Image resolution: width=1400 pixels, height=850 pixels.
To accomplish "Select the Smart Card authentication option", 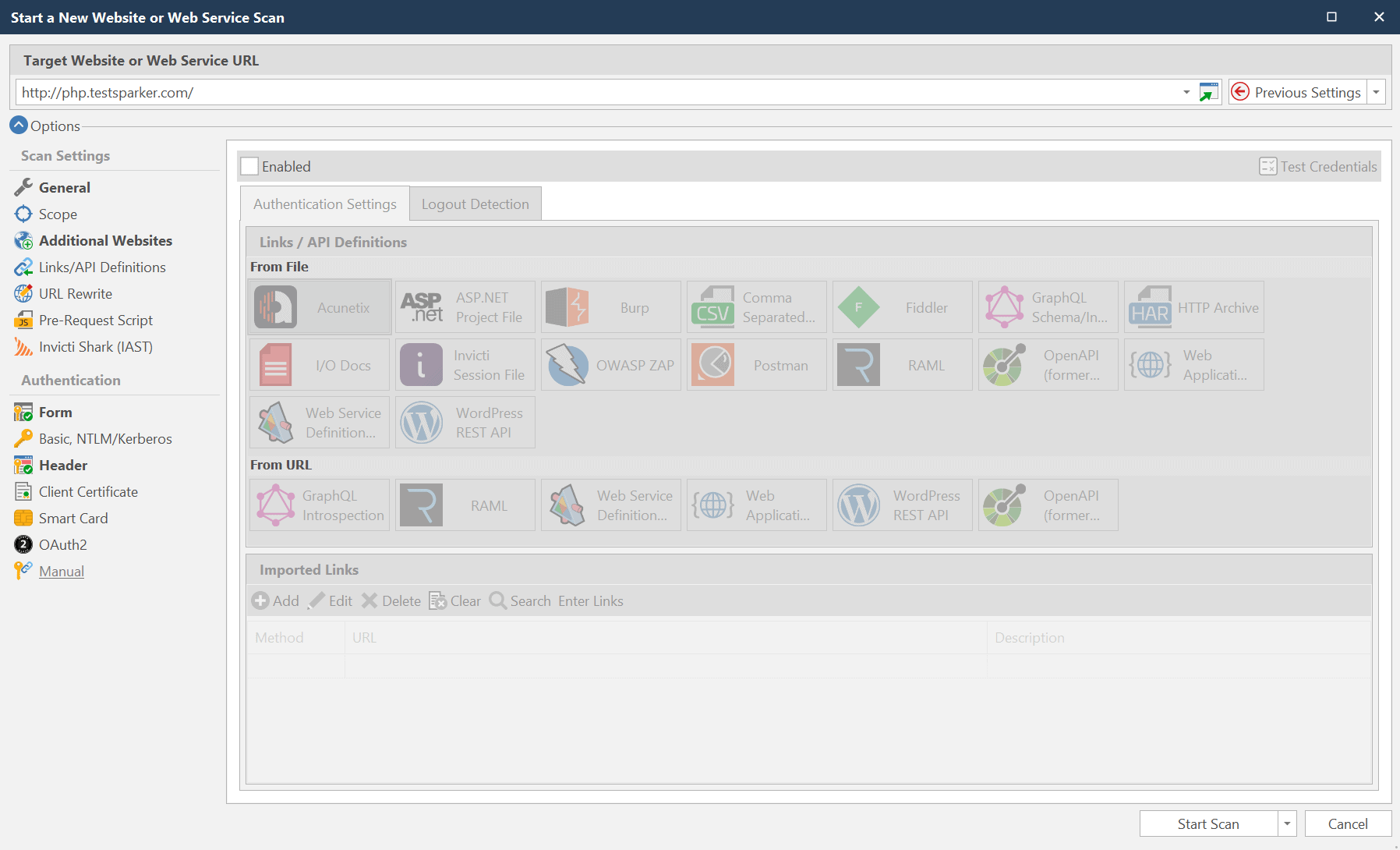I will click(x=72, y=517).
